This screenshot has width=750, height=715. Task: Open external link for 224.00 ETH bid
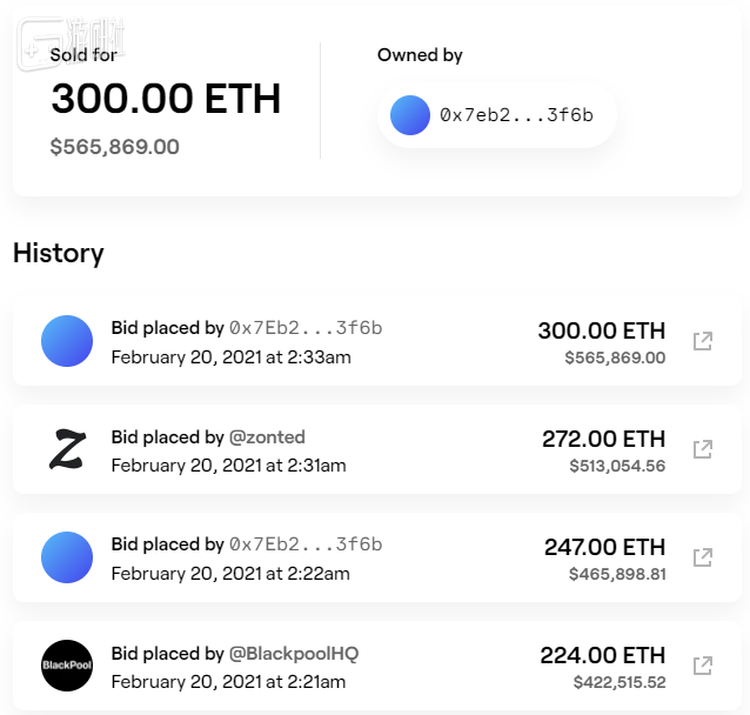point(703,665)
